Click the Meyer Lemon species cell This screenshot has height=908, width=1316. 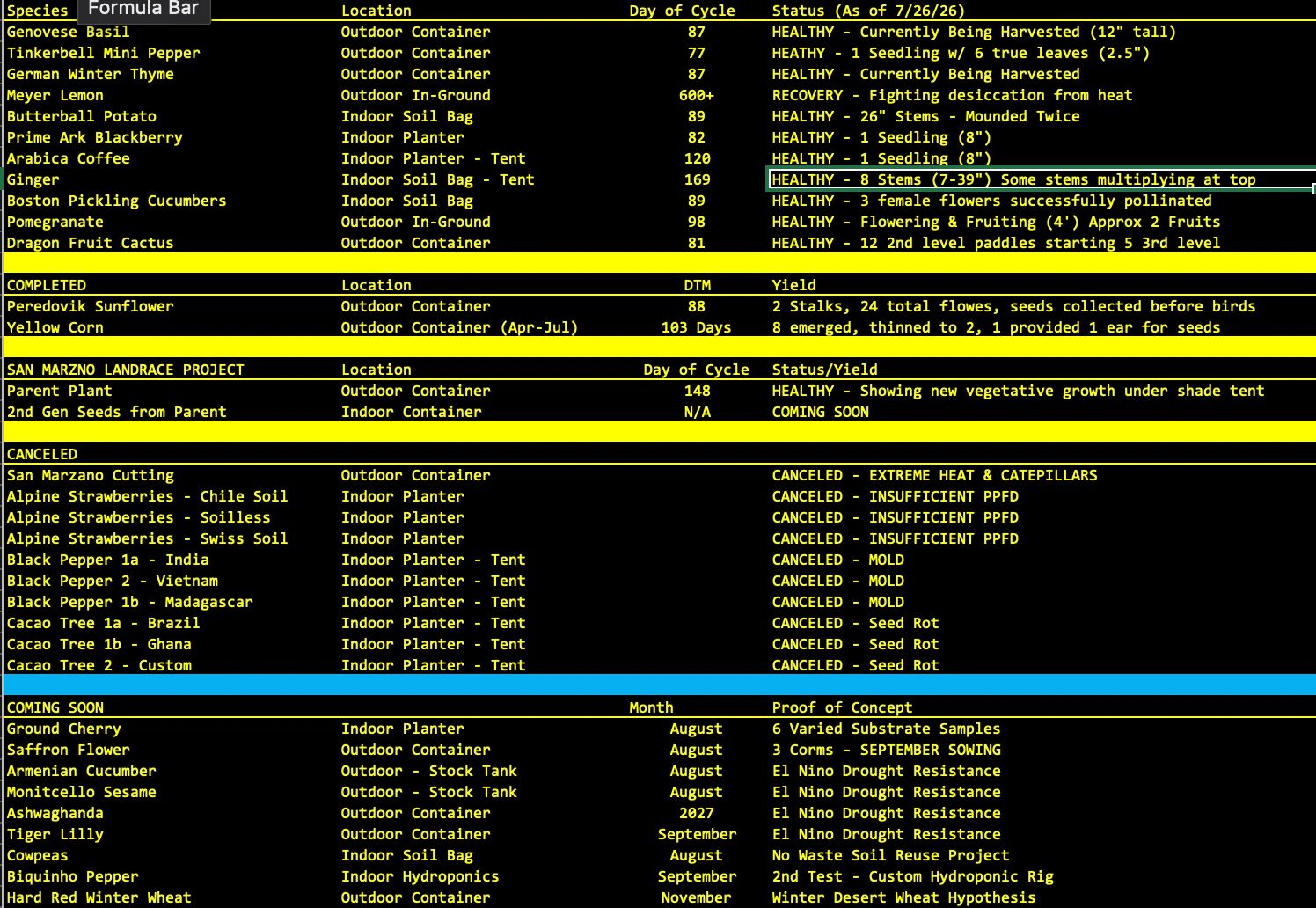pyautogui.click(x=55, y=95)
